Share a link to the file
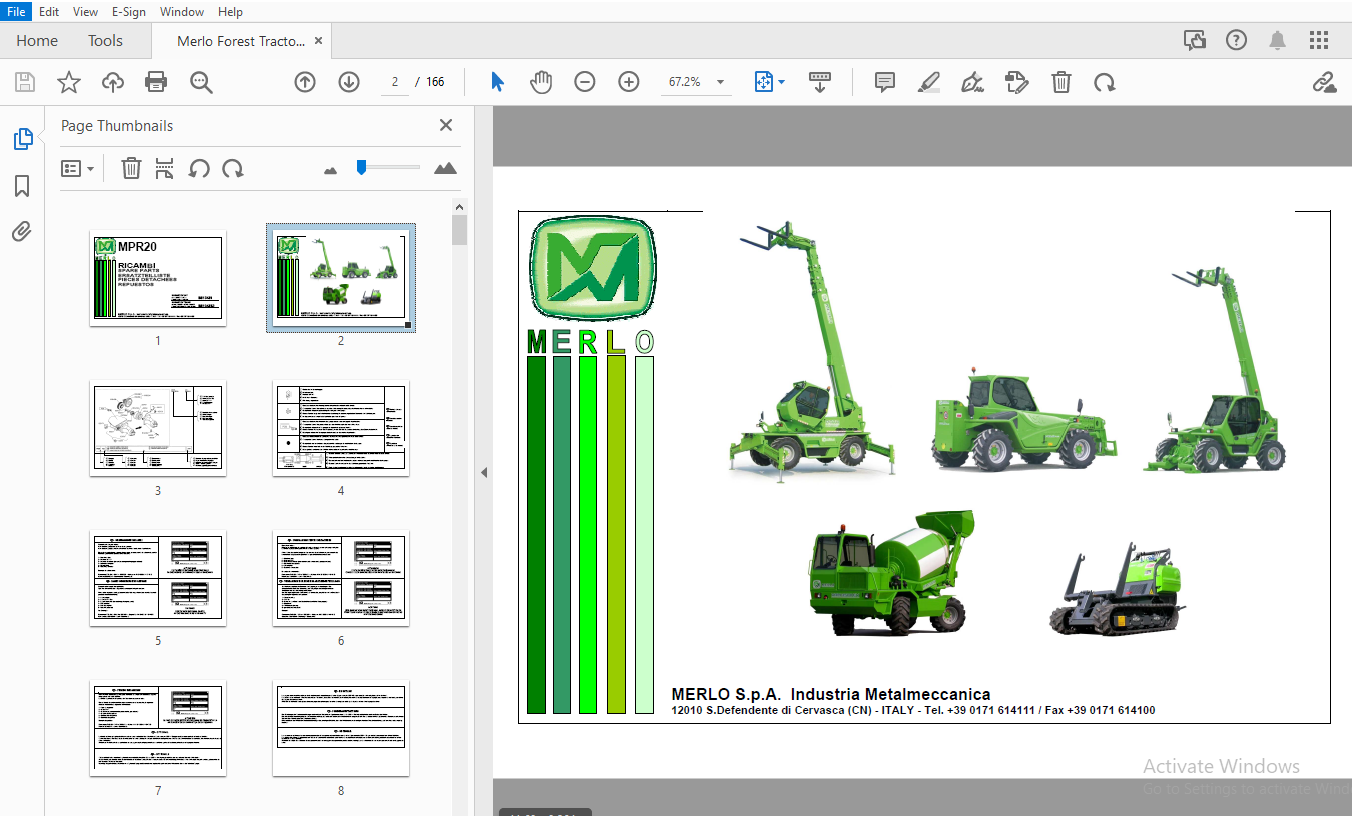Image resolution: width=1352 pixels, height=816 pixels. 1324,82
